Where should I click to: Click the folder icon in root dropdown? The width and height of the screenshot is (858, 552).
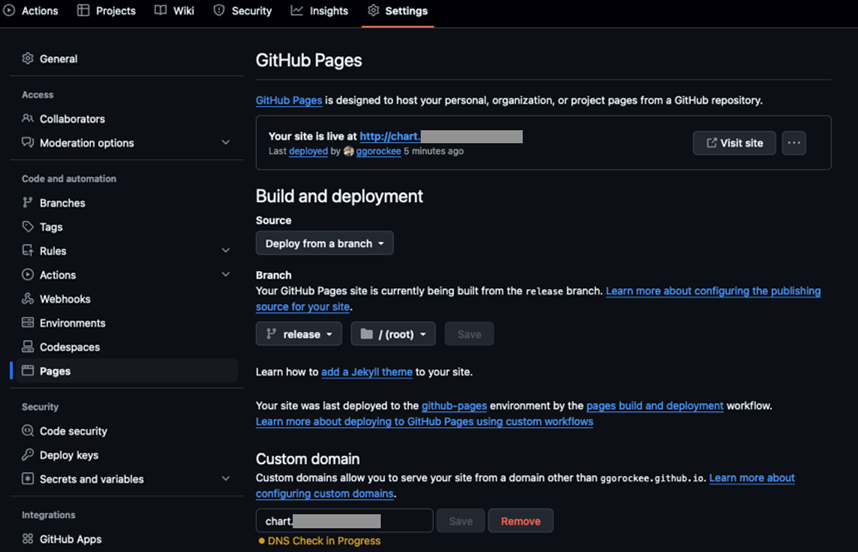pyautogui.click(x=367, y=334)
